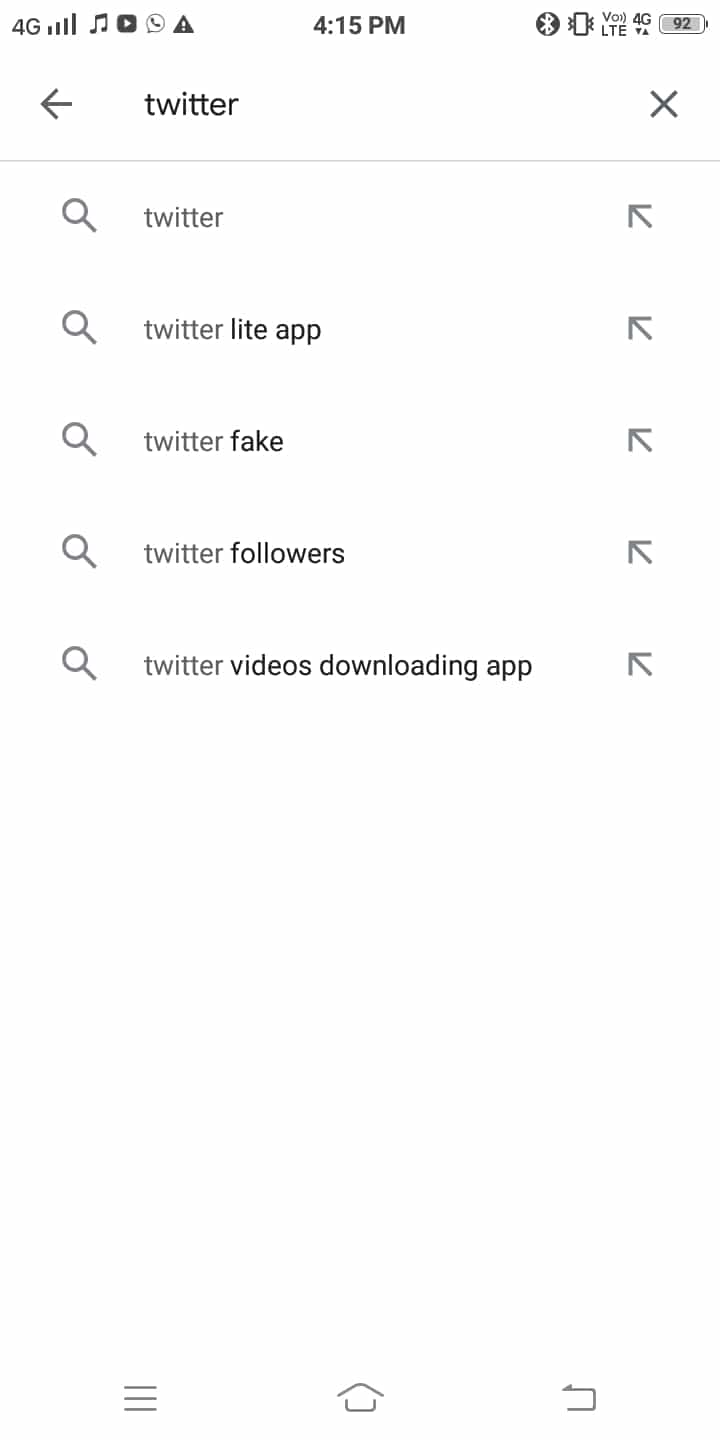Tap the fill-in arrow for 'twitter followers'

tap(640, 552)
